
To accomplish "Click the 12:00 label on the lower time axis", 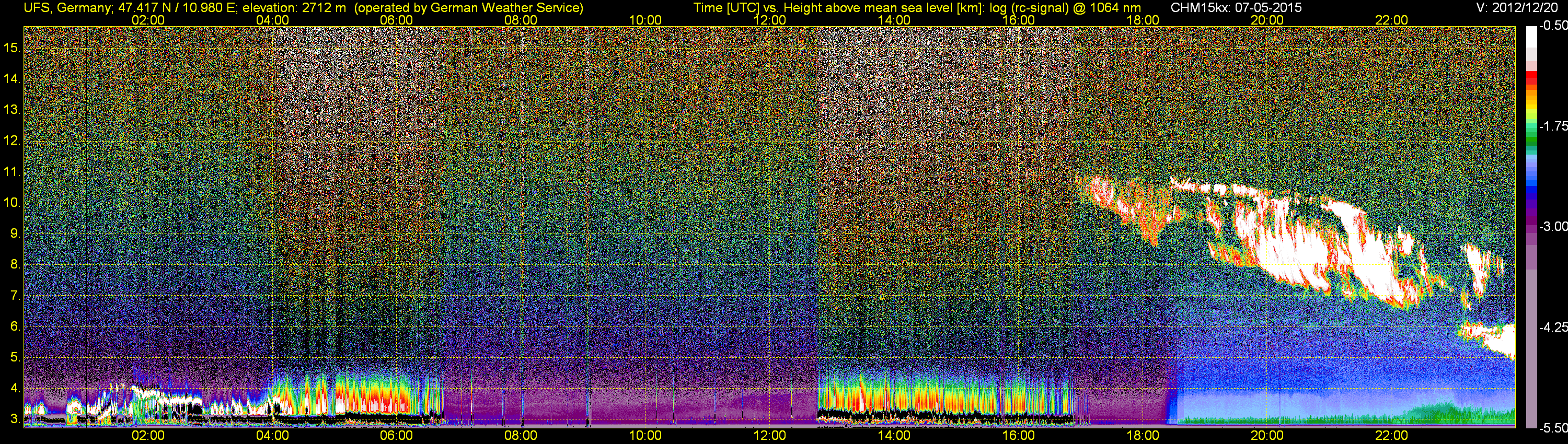I will click(x=769, y=436).
